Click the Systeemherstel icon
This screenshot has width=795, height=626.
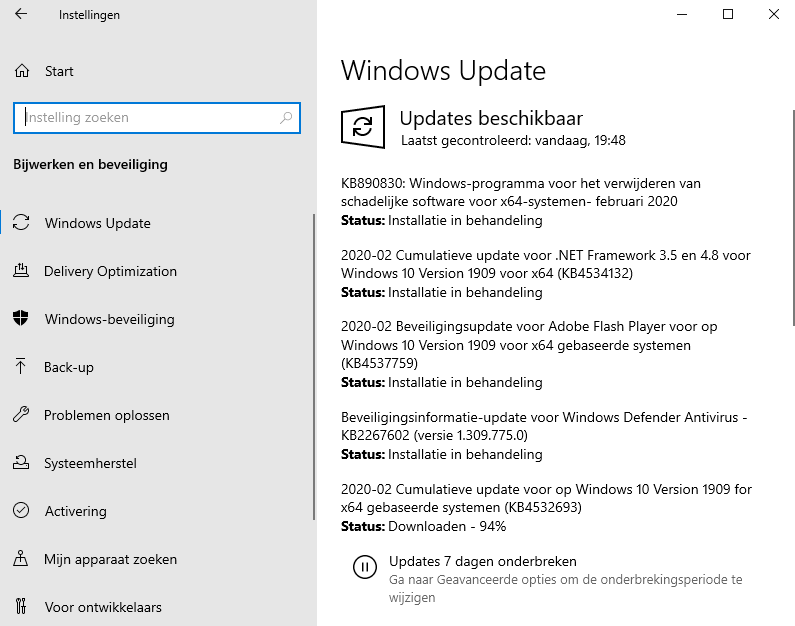(x=21, y=463)
